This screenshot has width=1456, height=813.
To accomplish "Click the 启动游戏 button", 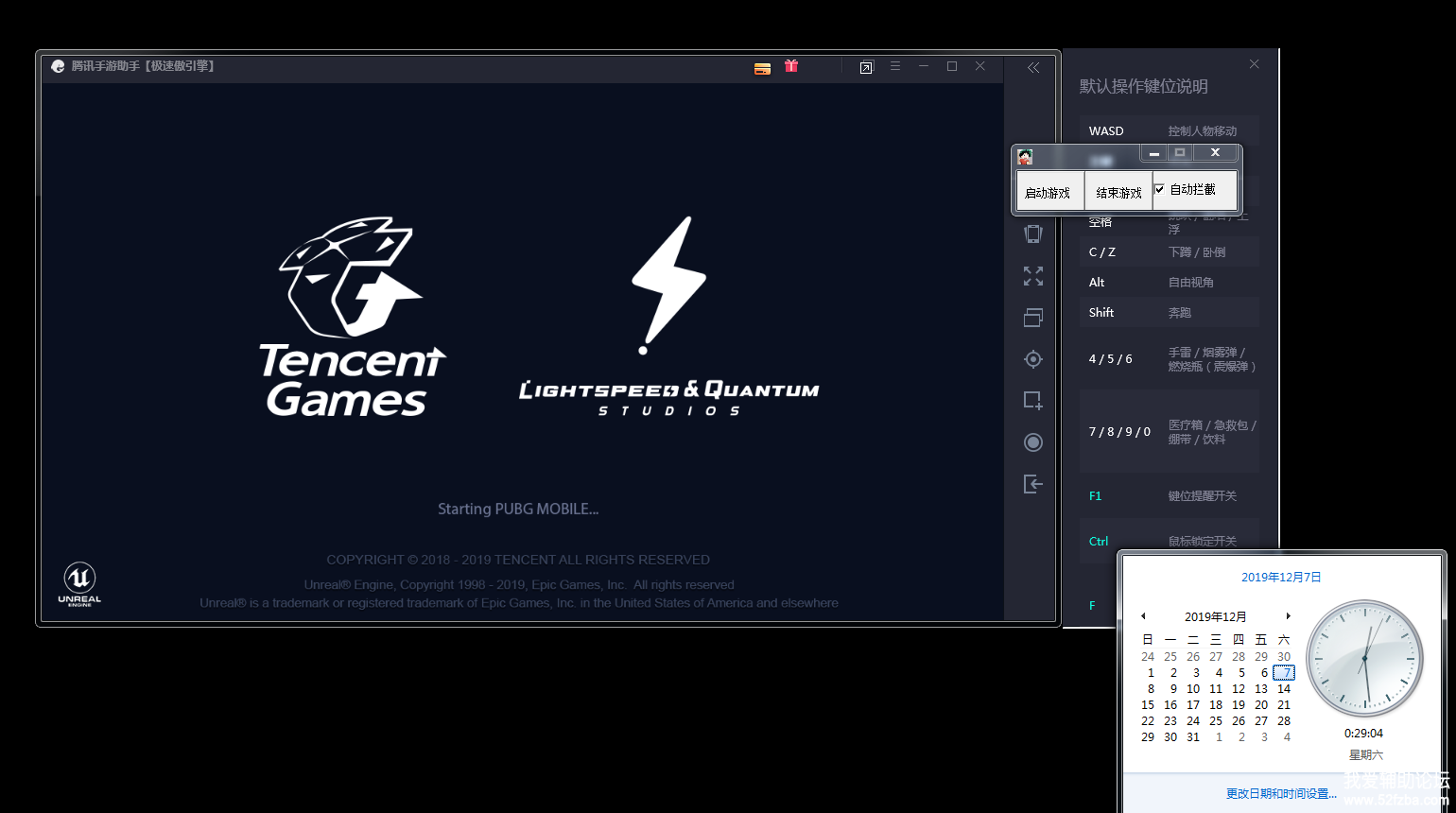I will coord(1049,192).
